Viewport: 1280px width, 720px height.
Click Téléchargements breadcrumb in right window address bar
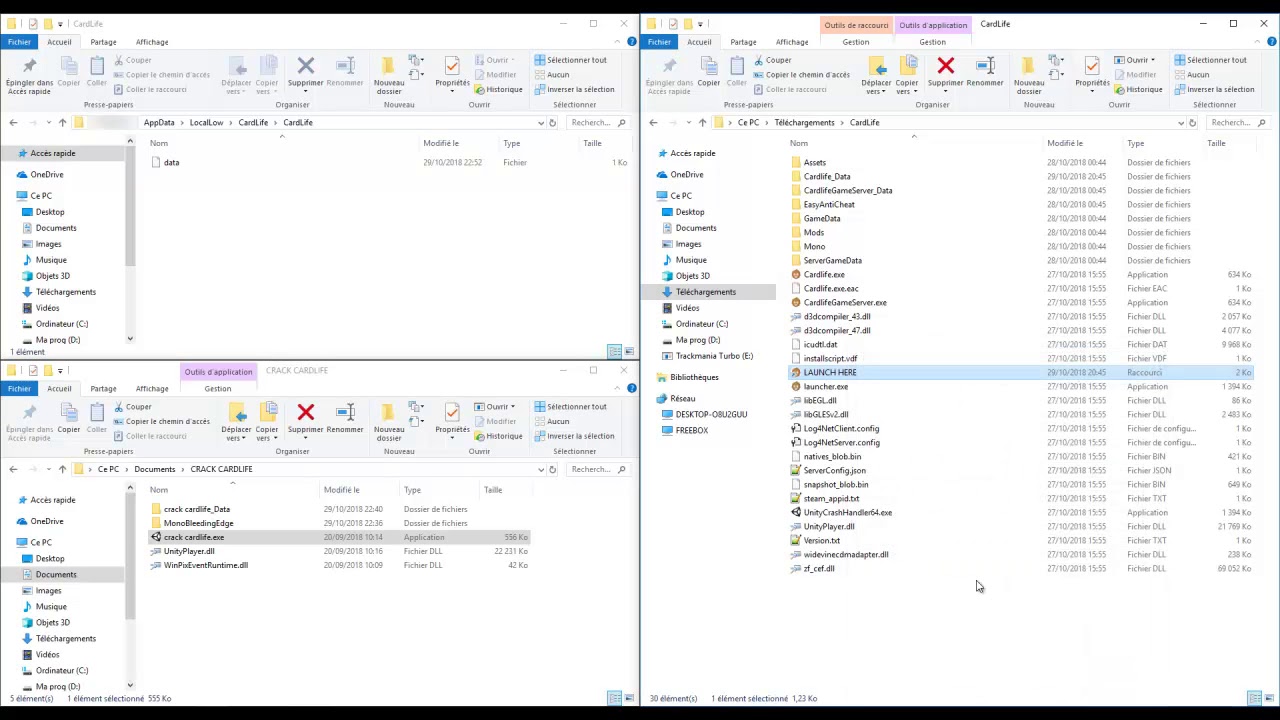[x=804, y=123]
